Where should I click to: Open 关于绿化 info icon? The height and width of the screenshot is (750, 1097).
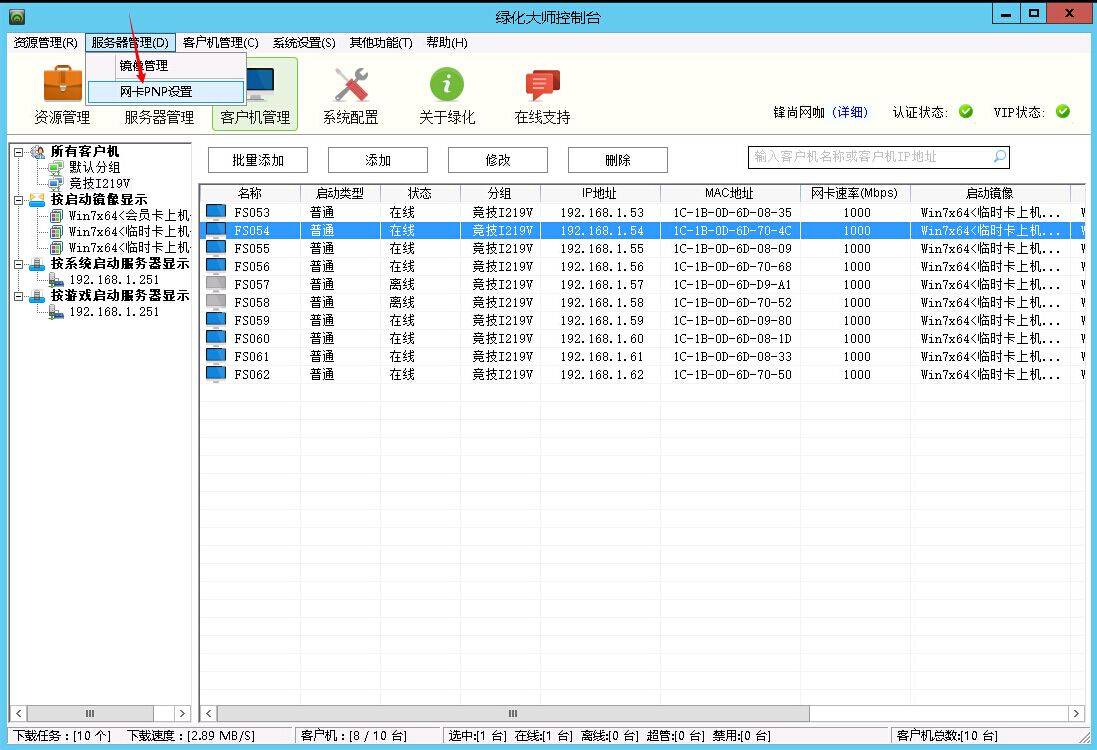pyautogui.click(x=446, y=85)
